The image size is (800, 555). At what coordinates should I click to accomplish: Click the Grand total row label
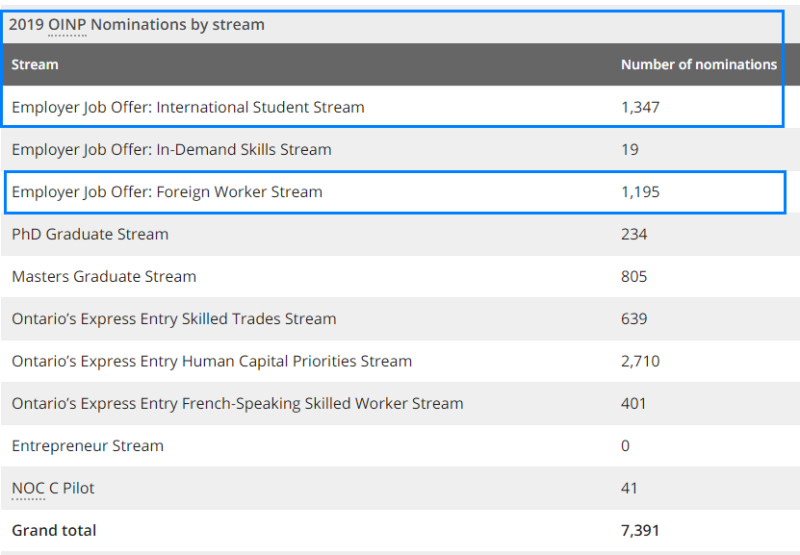[x=54, y=530]
